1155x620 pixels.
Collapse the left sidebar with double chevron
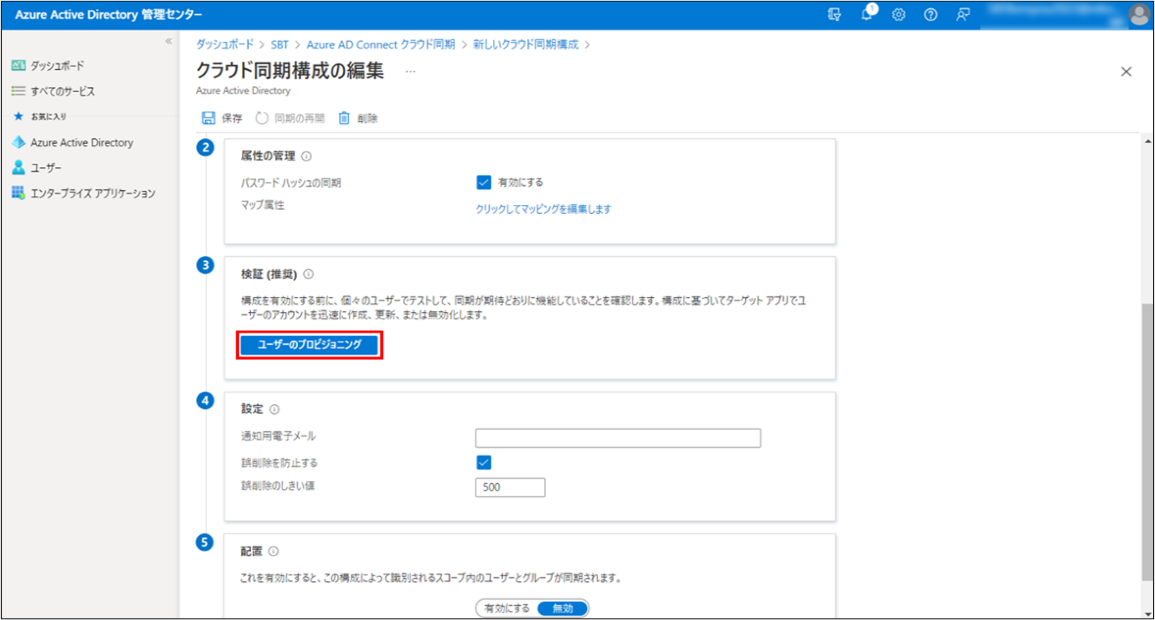click(169, 41)
